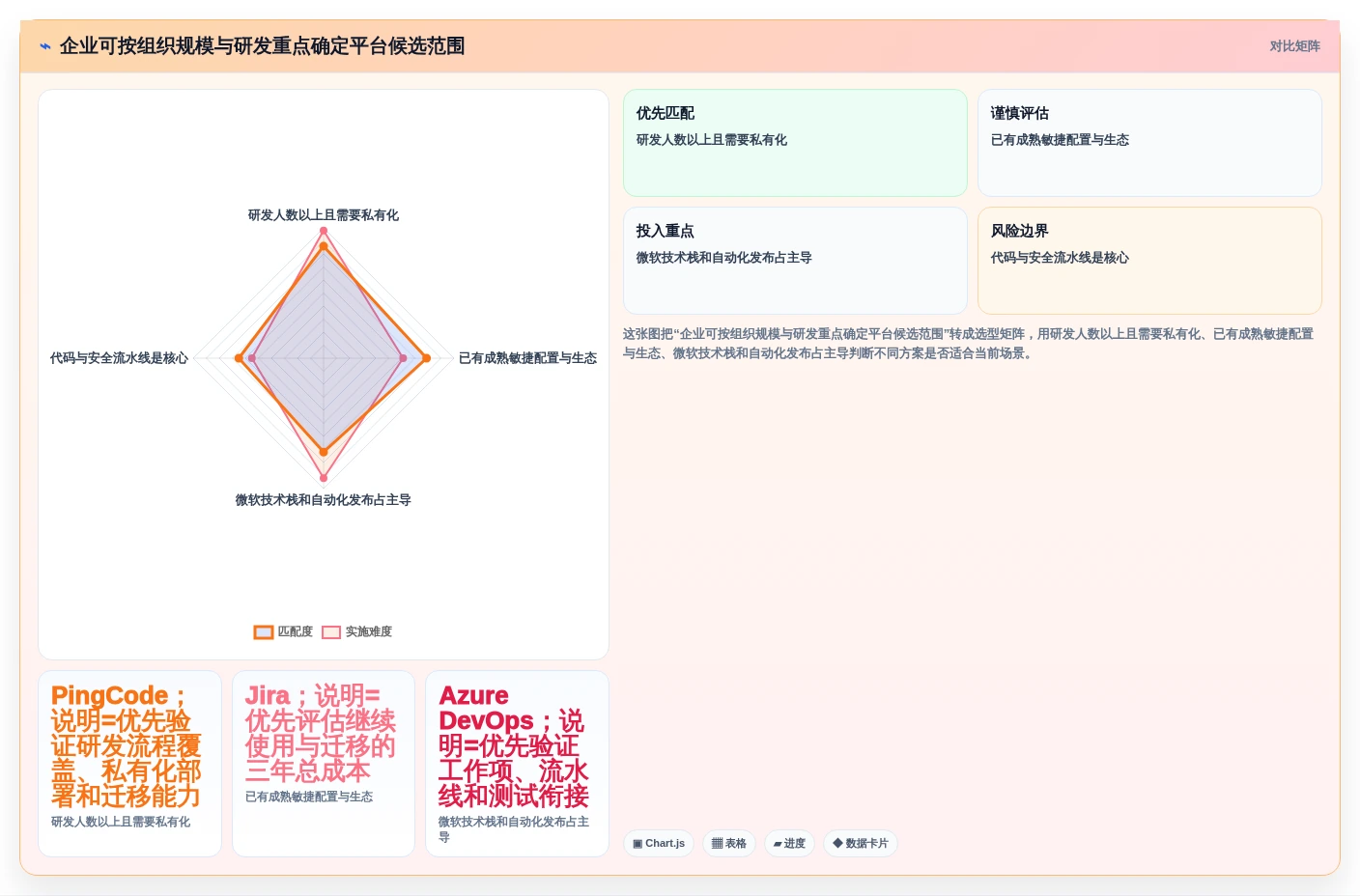Select the Chart.js tag
Viewport: 1360px width, 896px height.
point(659,843)
